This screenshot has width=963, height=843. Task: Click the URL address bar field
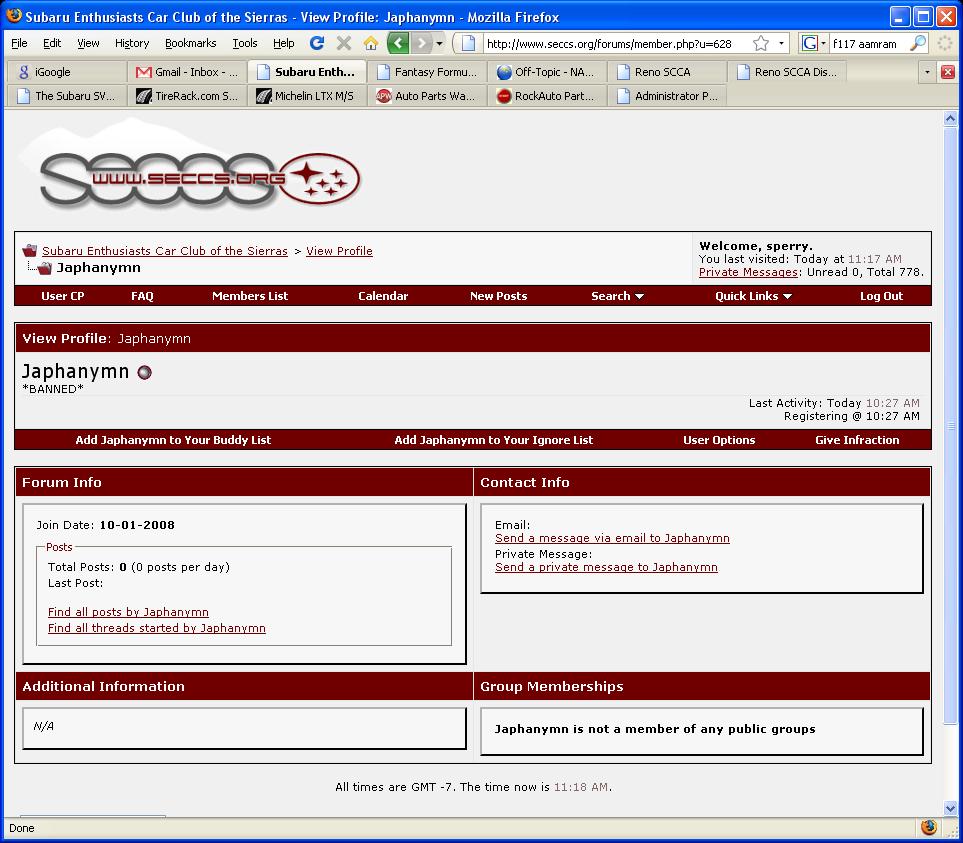tap(615, 43)
